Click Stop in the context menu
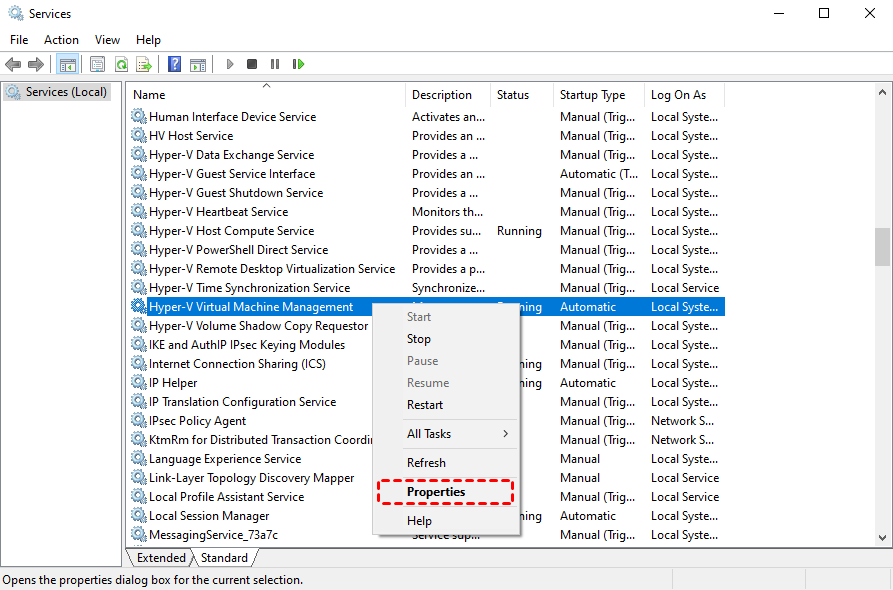Screen dimensions: 893x590 pyautogui.click(x=418, y=338)
